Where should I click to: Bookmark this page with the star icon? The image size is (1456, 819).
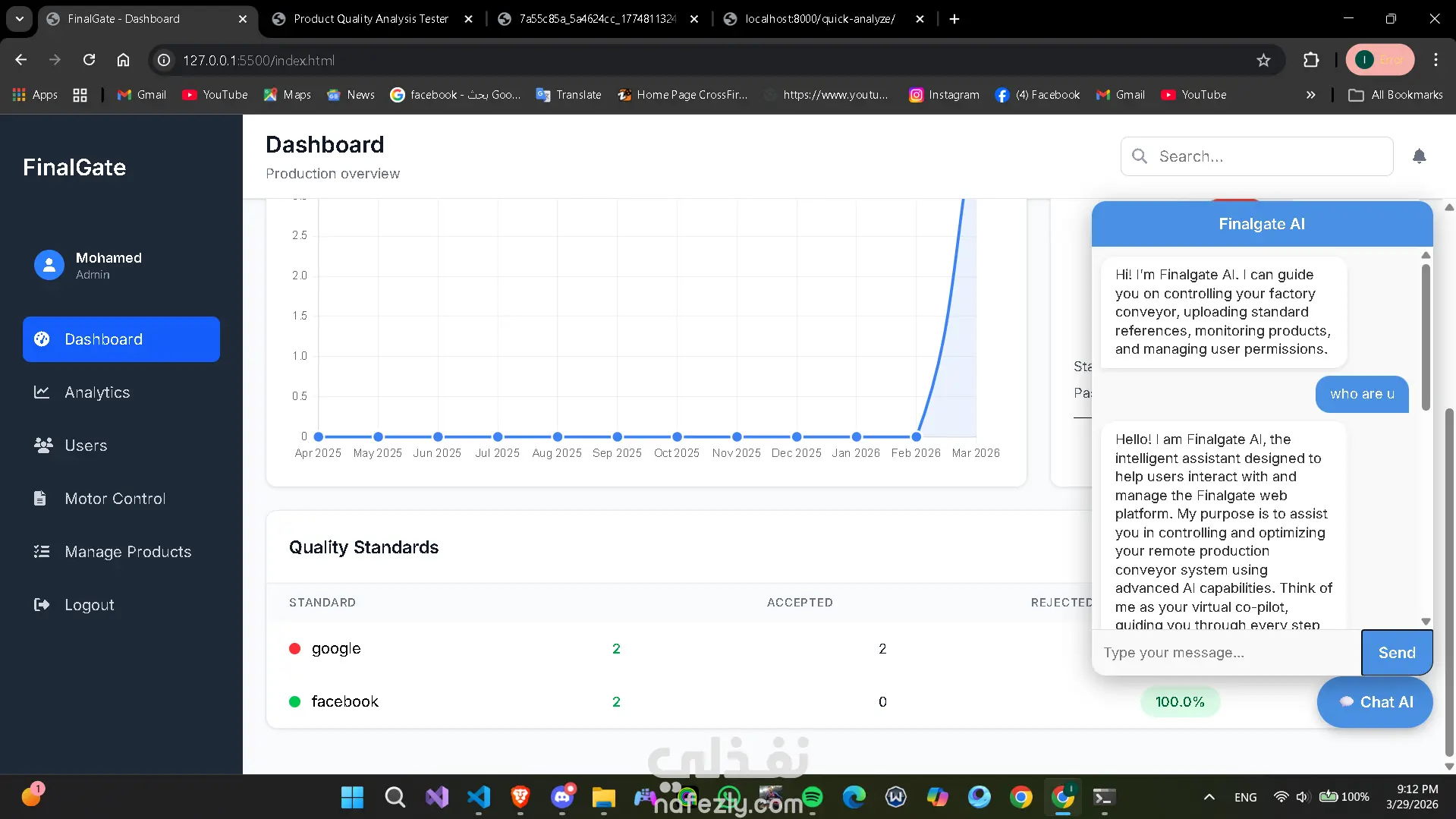click(x=1263, y=60)
